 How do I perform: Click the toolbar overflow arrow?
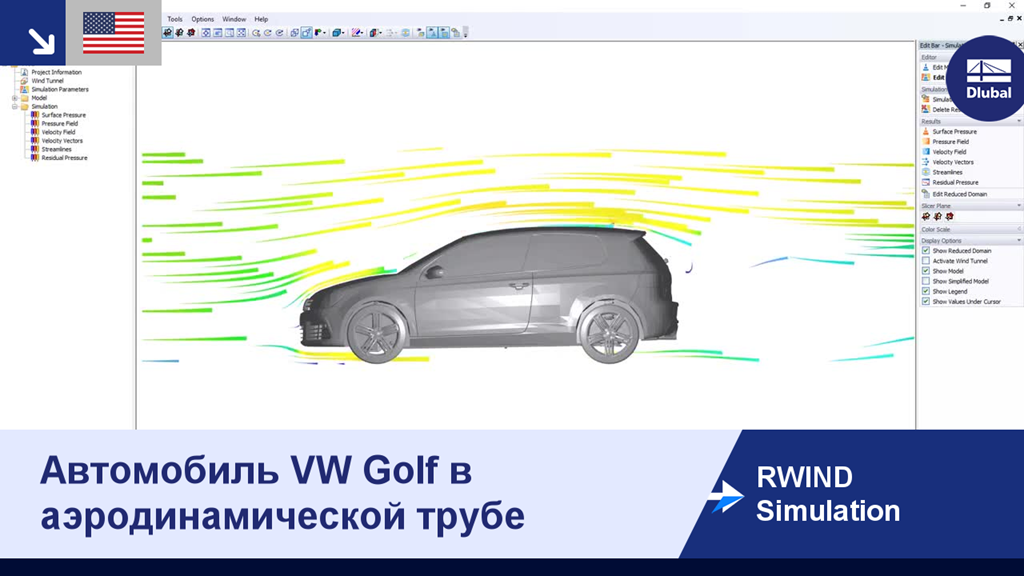[466, 33]
